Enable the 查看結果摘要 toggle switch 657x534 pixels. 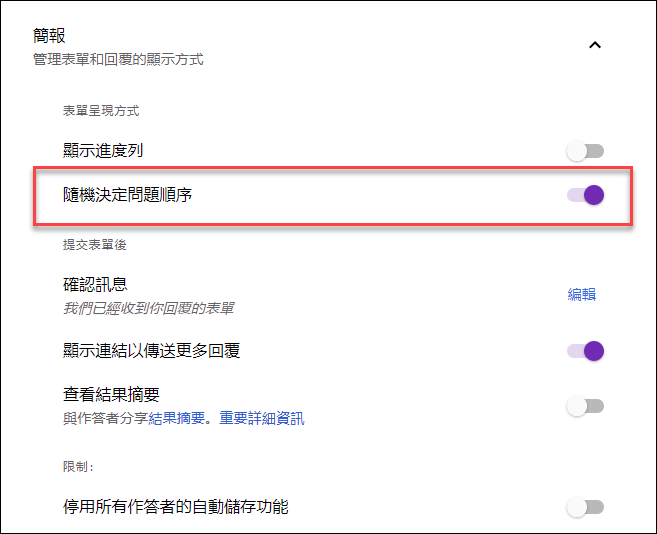point(585,406)
